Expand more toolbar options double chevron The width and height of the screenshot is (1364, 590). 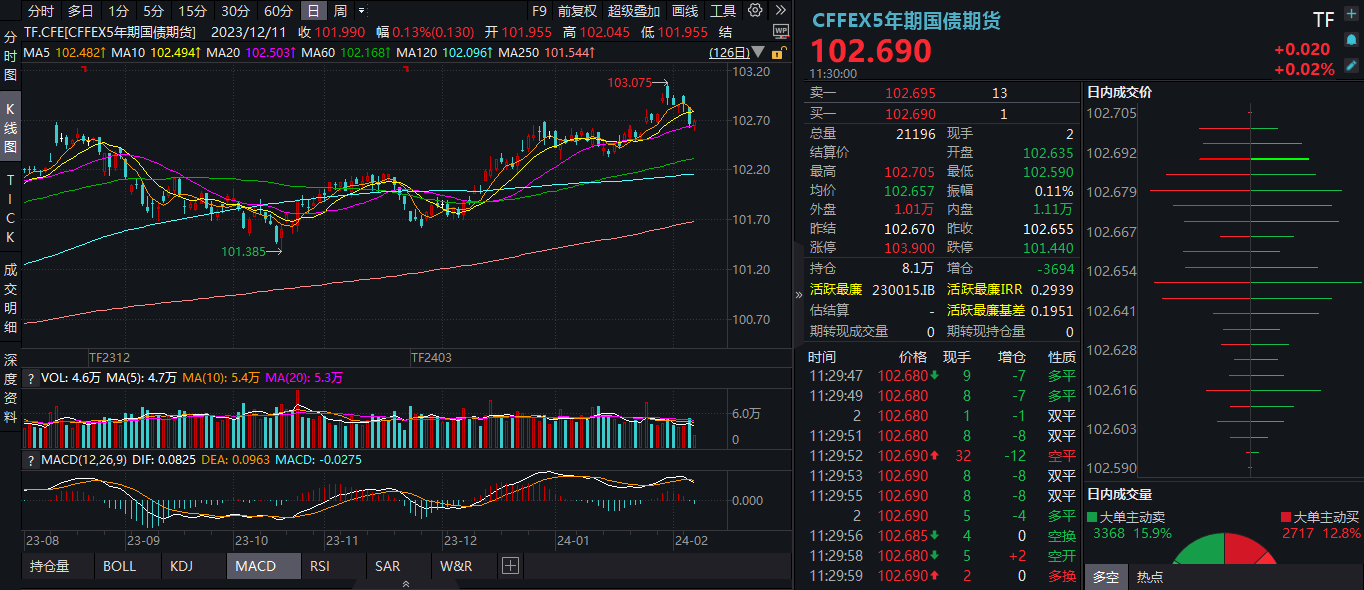779,11
